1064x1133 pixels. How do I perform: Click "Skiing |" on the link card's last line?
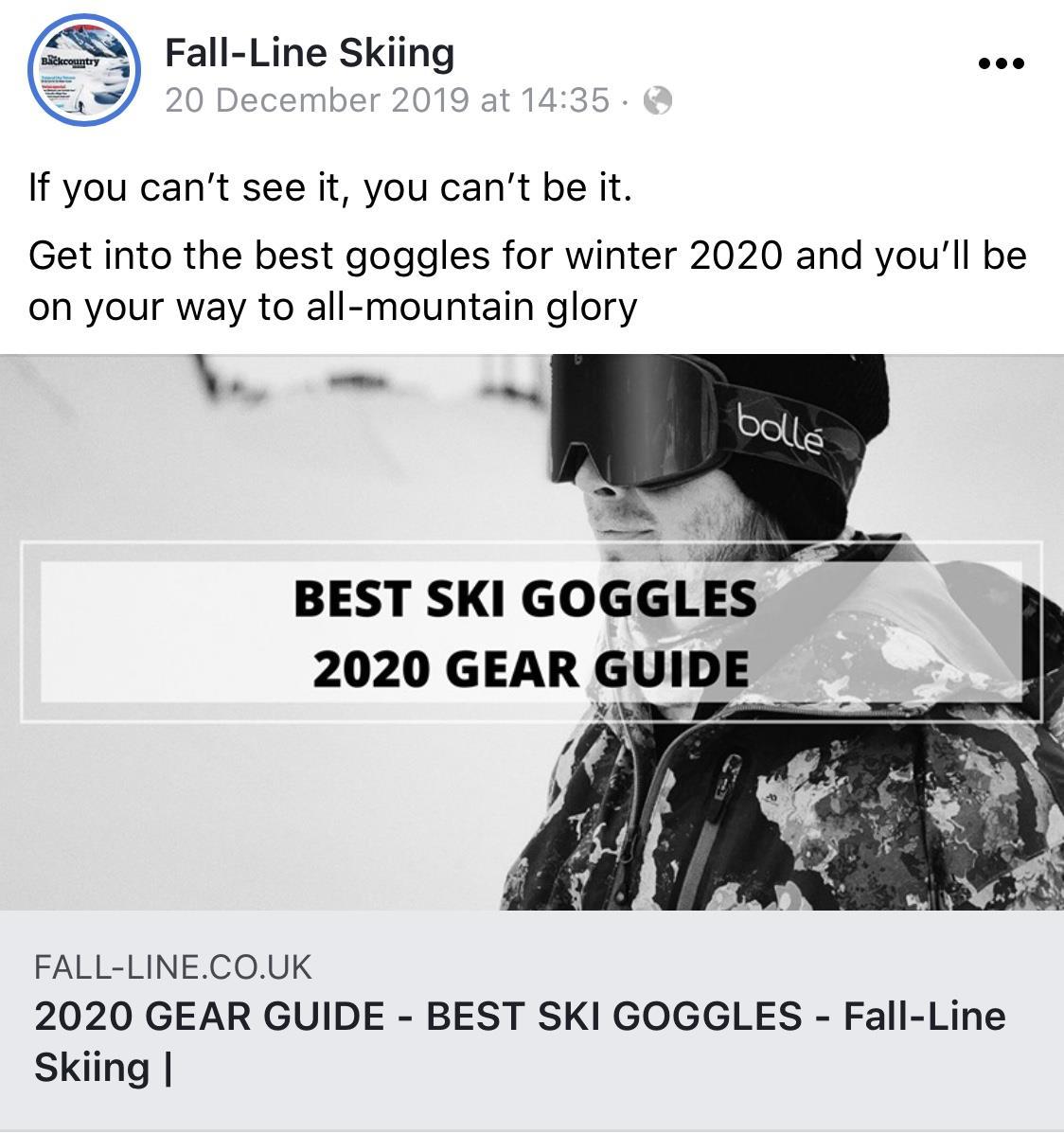click(103, 1068)
